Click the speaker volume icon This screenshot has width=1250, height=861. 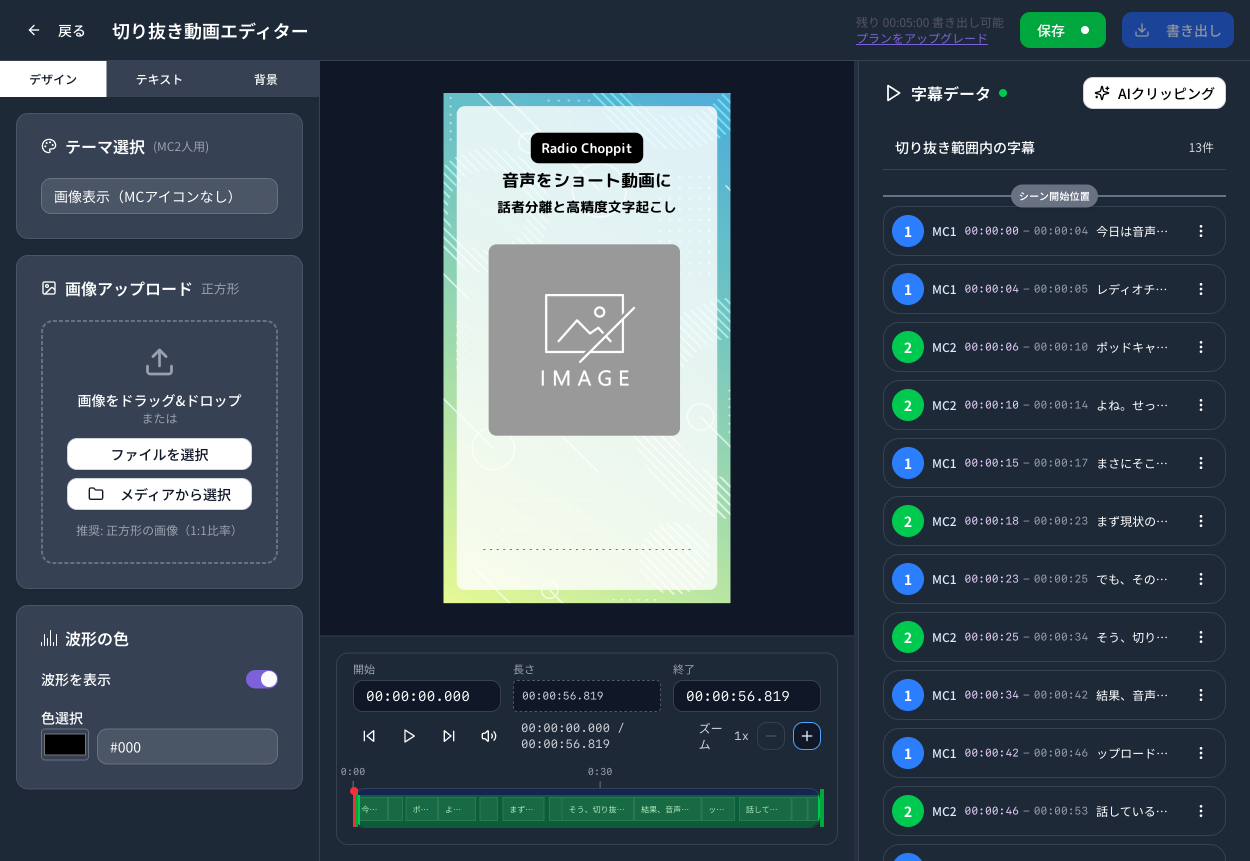[x=489, y=736]
